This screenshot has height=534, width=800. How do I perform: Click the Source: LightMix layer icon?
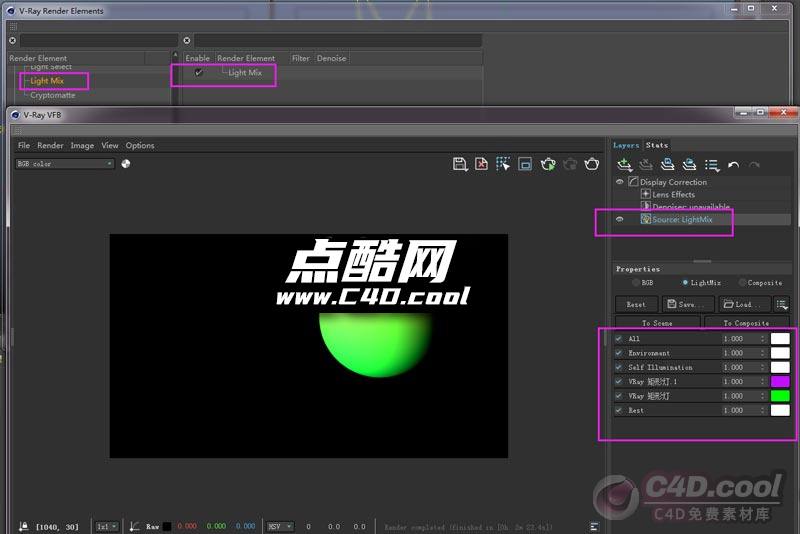coord(645,219)
